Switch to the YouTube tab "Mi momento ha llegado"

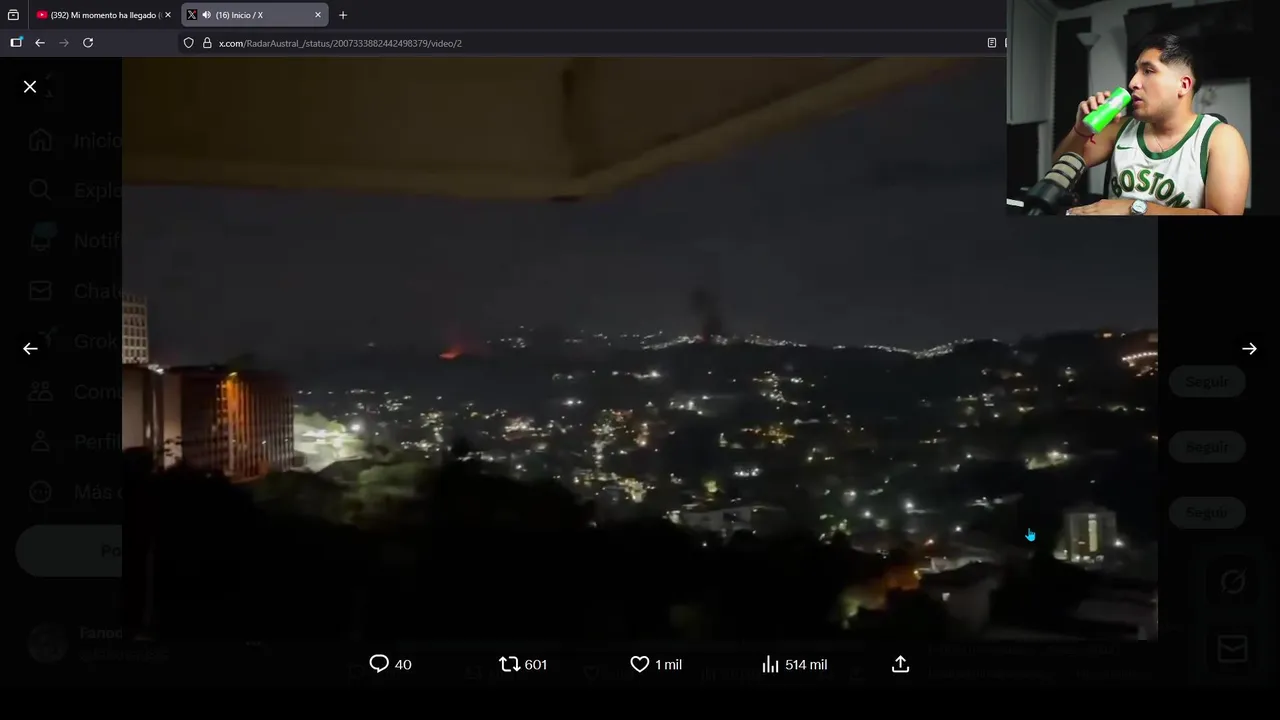coord(103,15)
